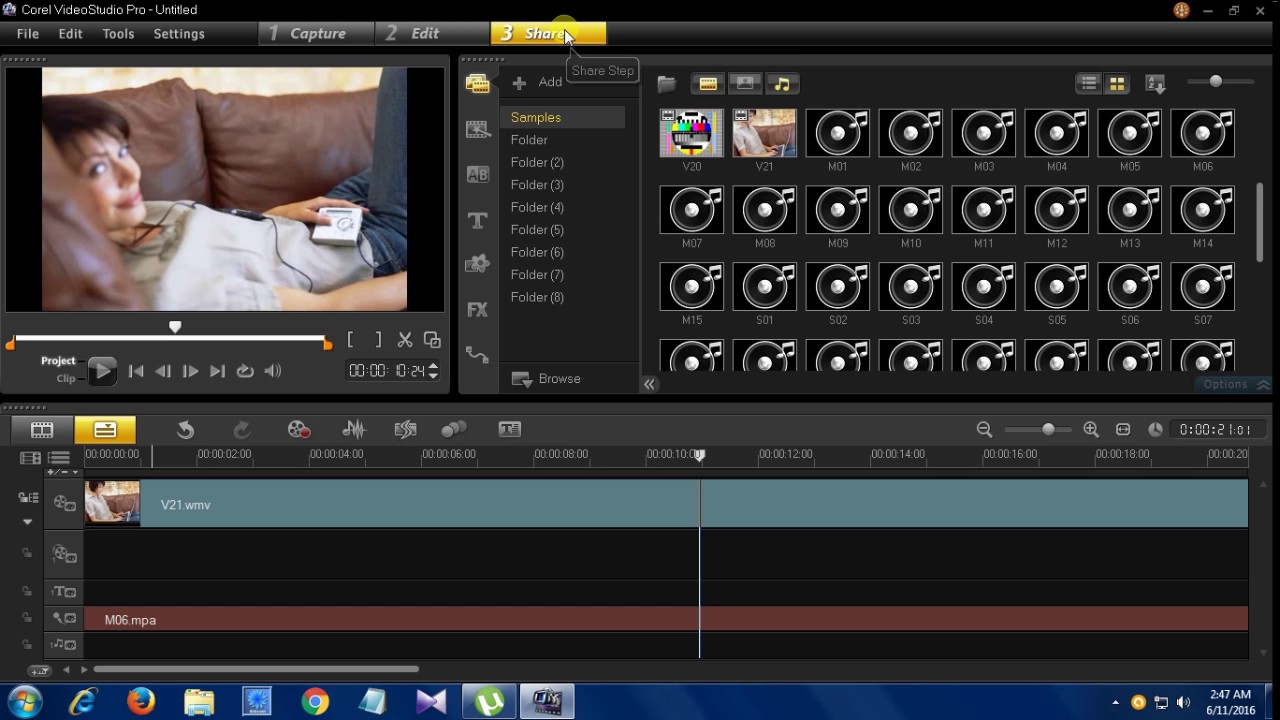Select the V21.wmv clip on video track
Viewport: 1280px width, 720px height.
[x=666, y=504]
